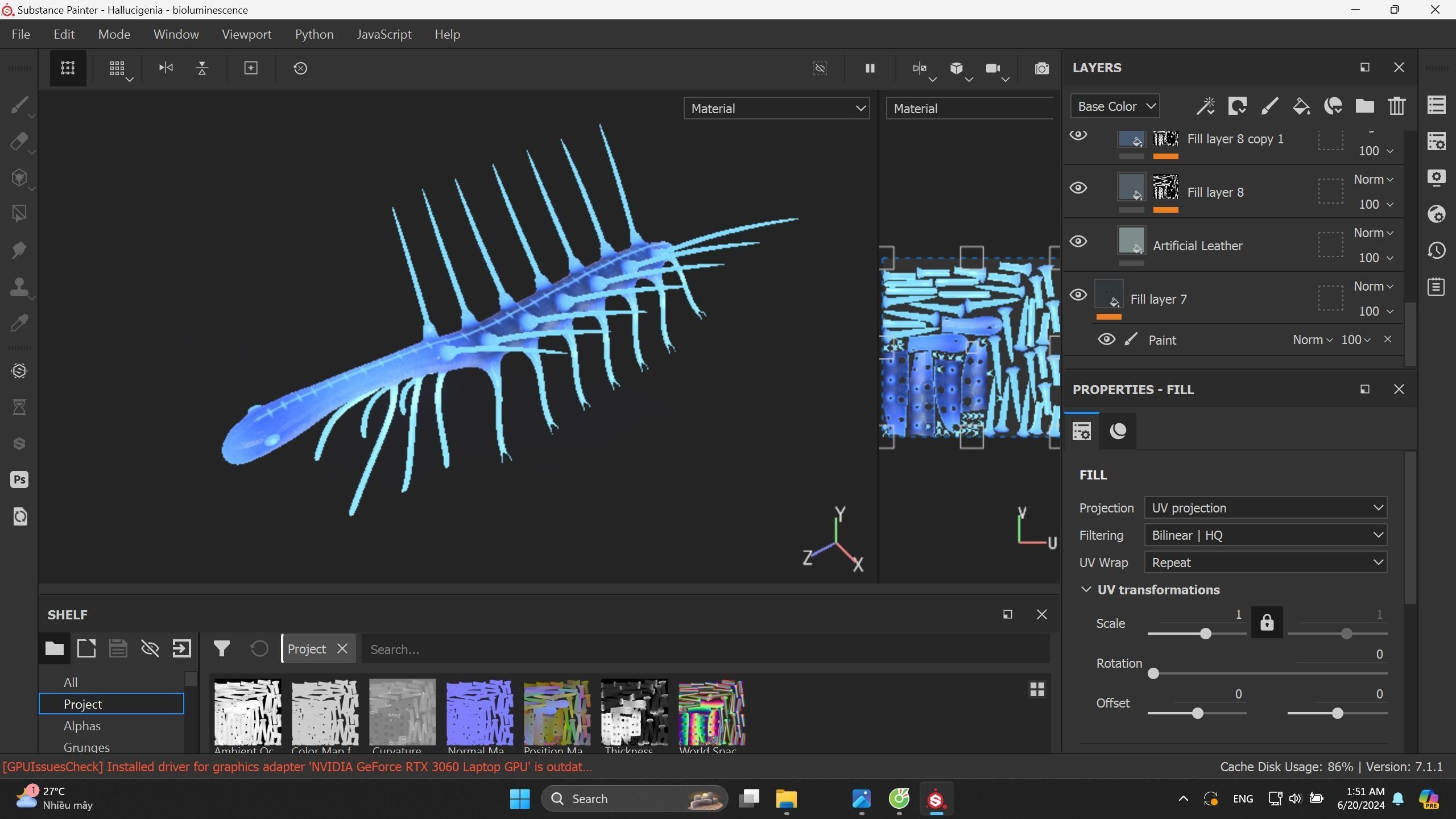1456x819 pixels.
Task: Open the Paint effect blend mode dropdown
Action: tap(1312, 340)
